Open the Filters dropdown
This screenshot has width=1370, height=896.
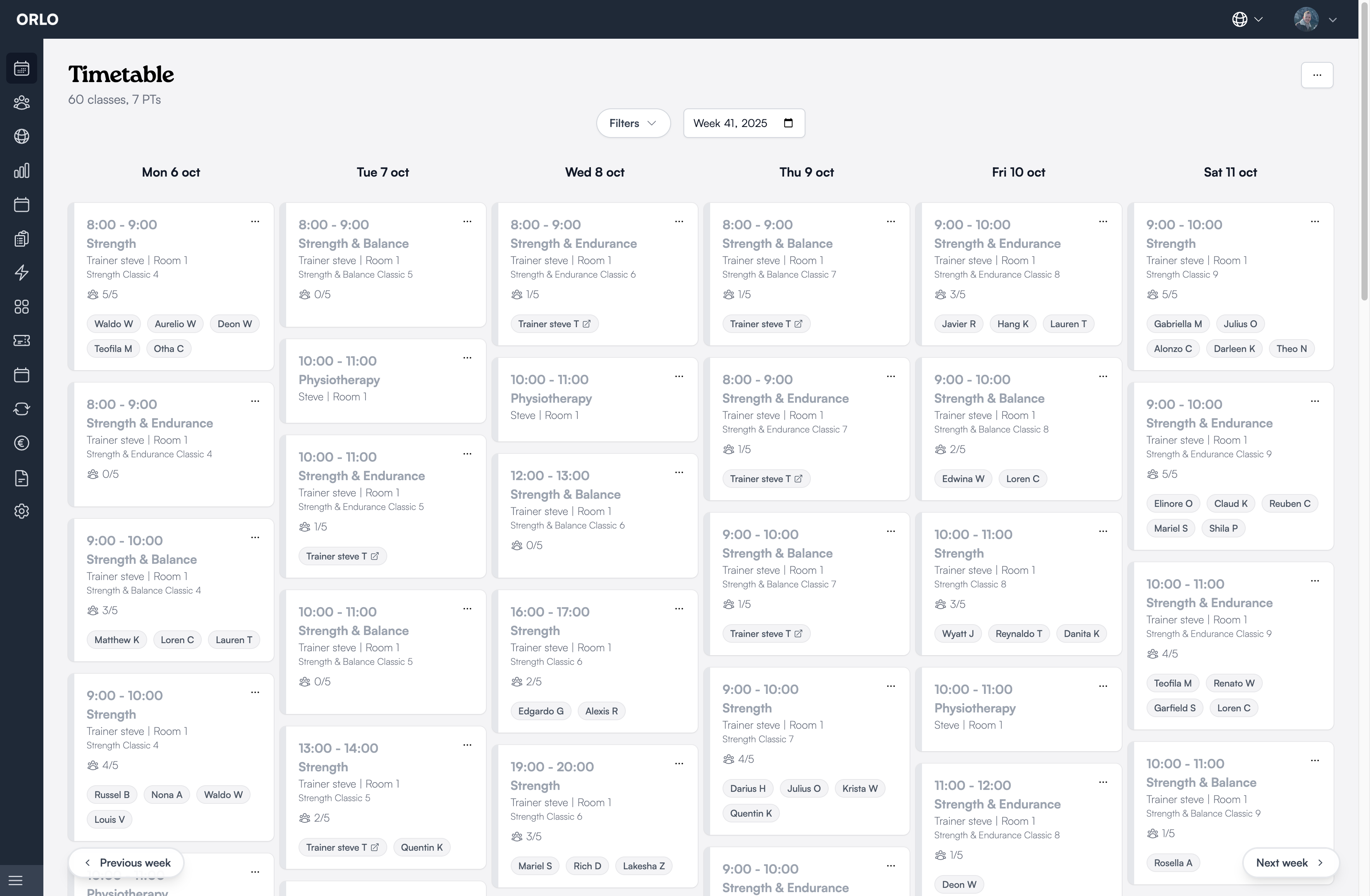click(633, 123)
